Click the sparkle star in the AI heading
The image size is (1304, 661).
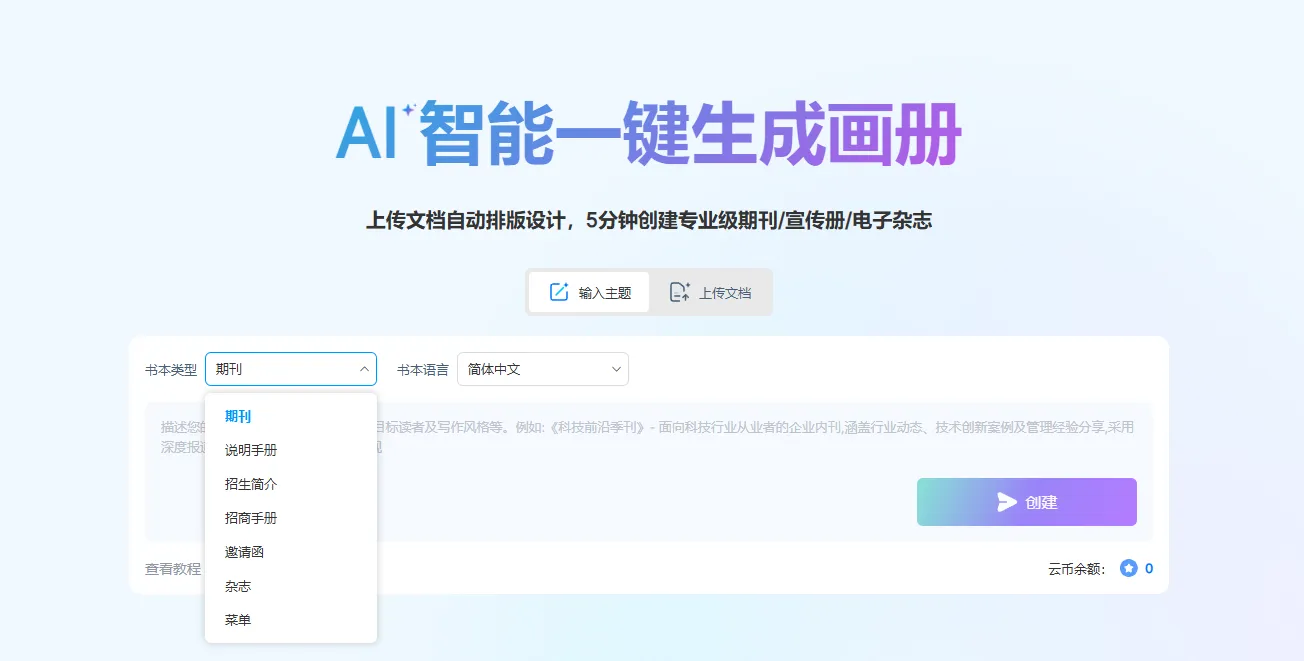(408, 112)
